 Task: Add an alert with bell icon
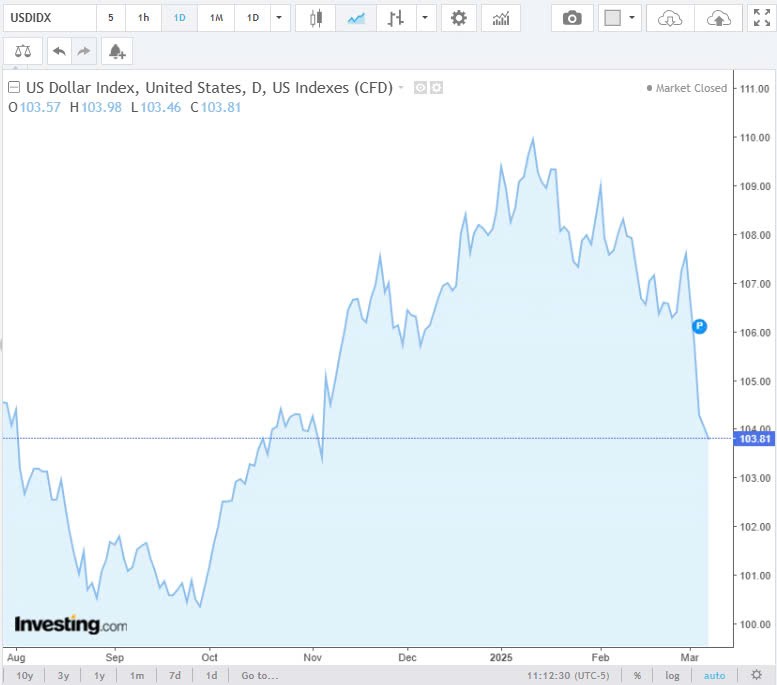(x=117, y=51)
